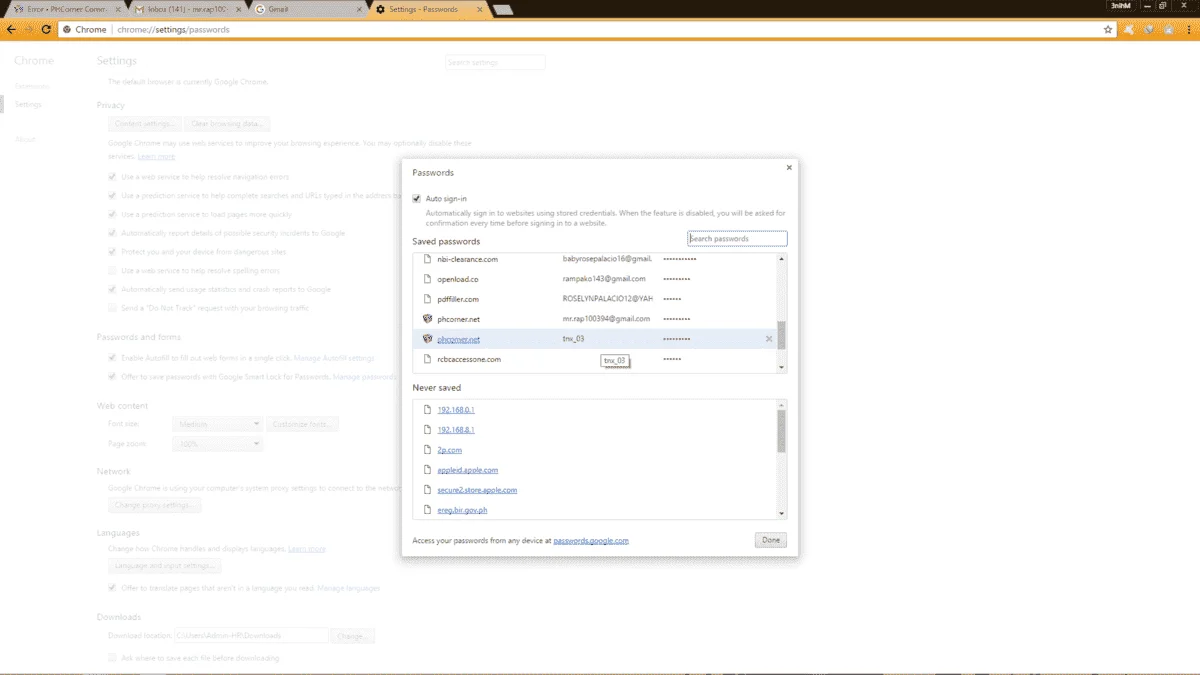
Task: Open the 2p.com never-saved link
Action: click(x=450, y=450)
